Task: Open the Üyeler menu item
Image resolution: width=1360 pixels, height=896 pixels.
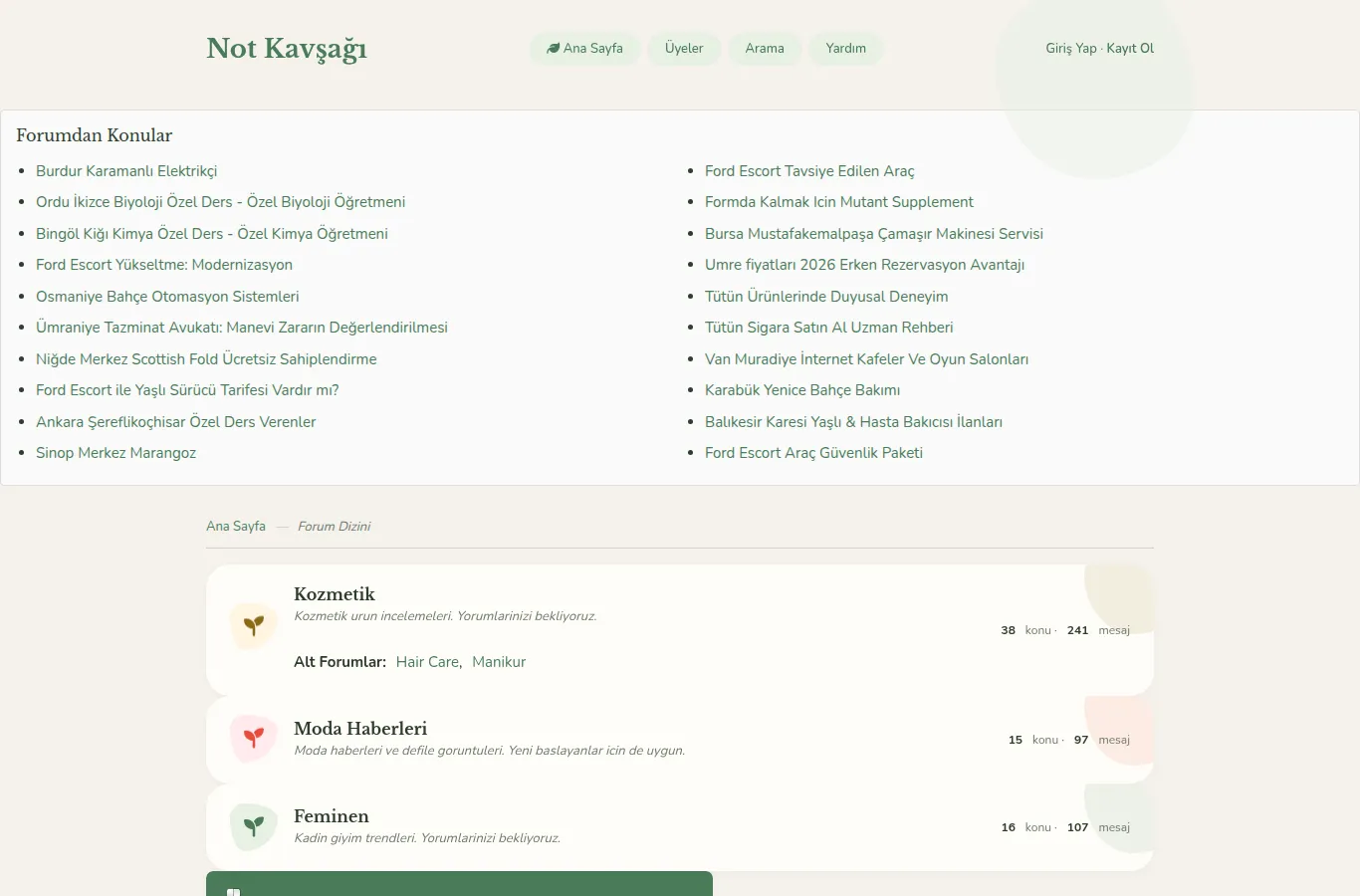Action: pos(684,48)
